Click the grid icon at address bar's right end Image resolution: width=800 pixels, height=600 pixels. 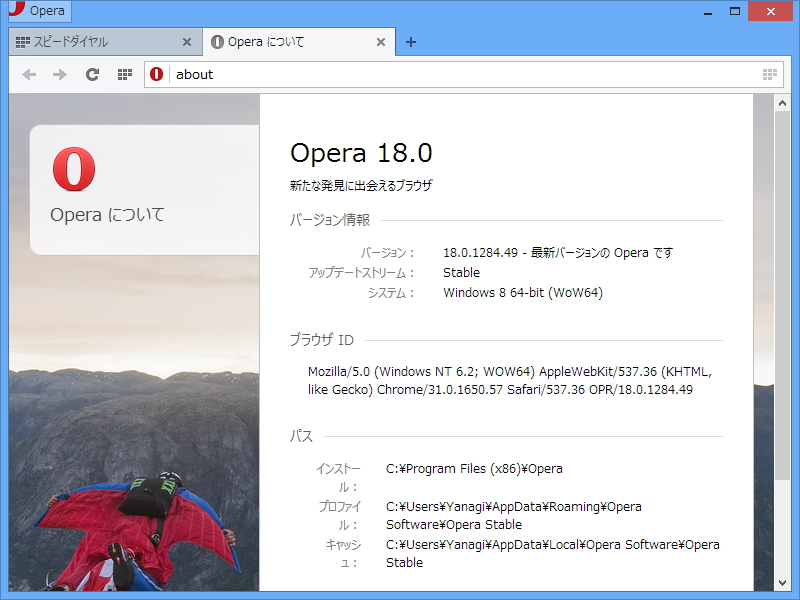(770, 73)
